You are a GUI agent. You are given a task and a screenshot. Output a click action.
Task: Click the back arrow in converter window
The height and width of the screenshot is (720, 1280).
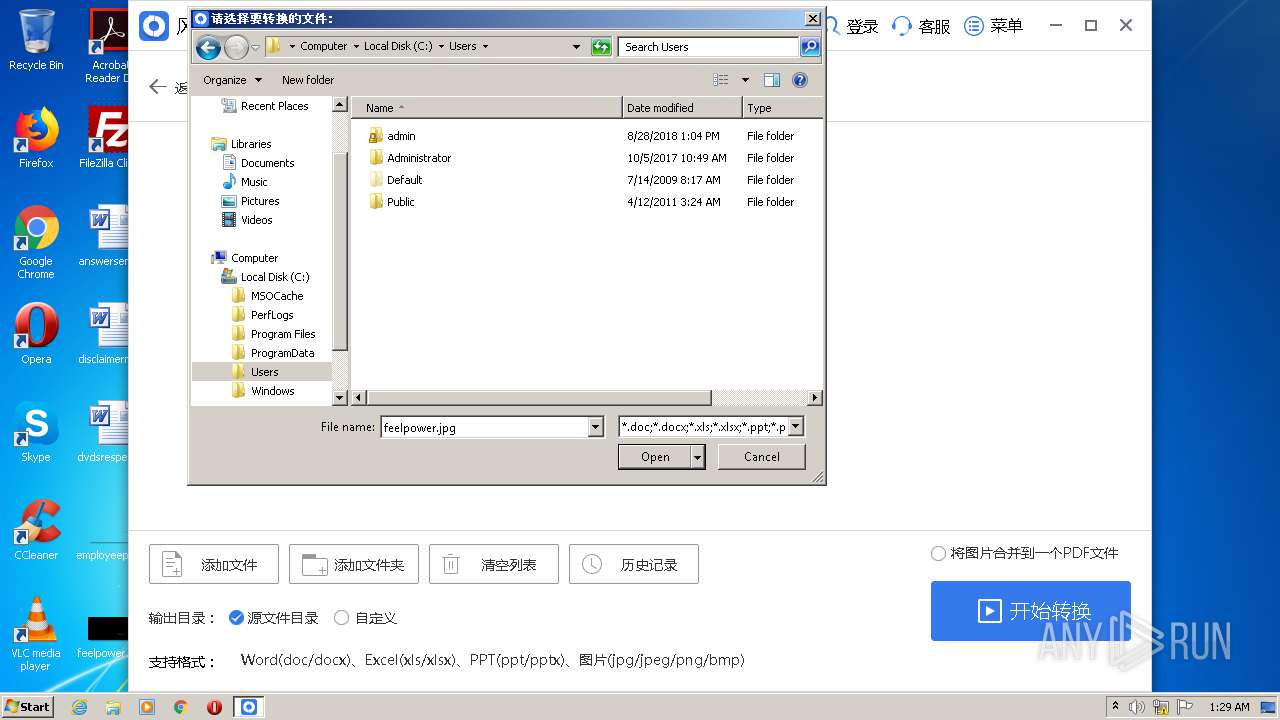click(157, 87)
